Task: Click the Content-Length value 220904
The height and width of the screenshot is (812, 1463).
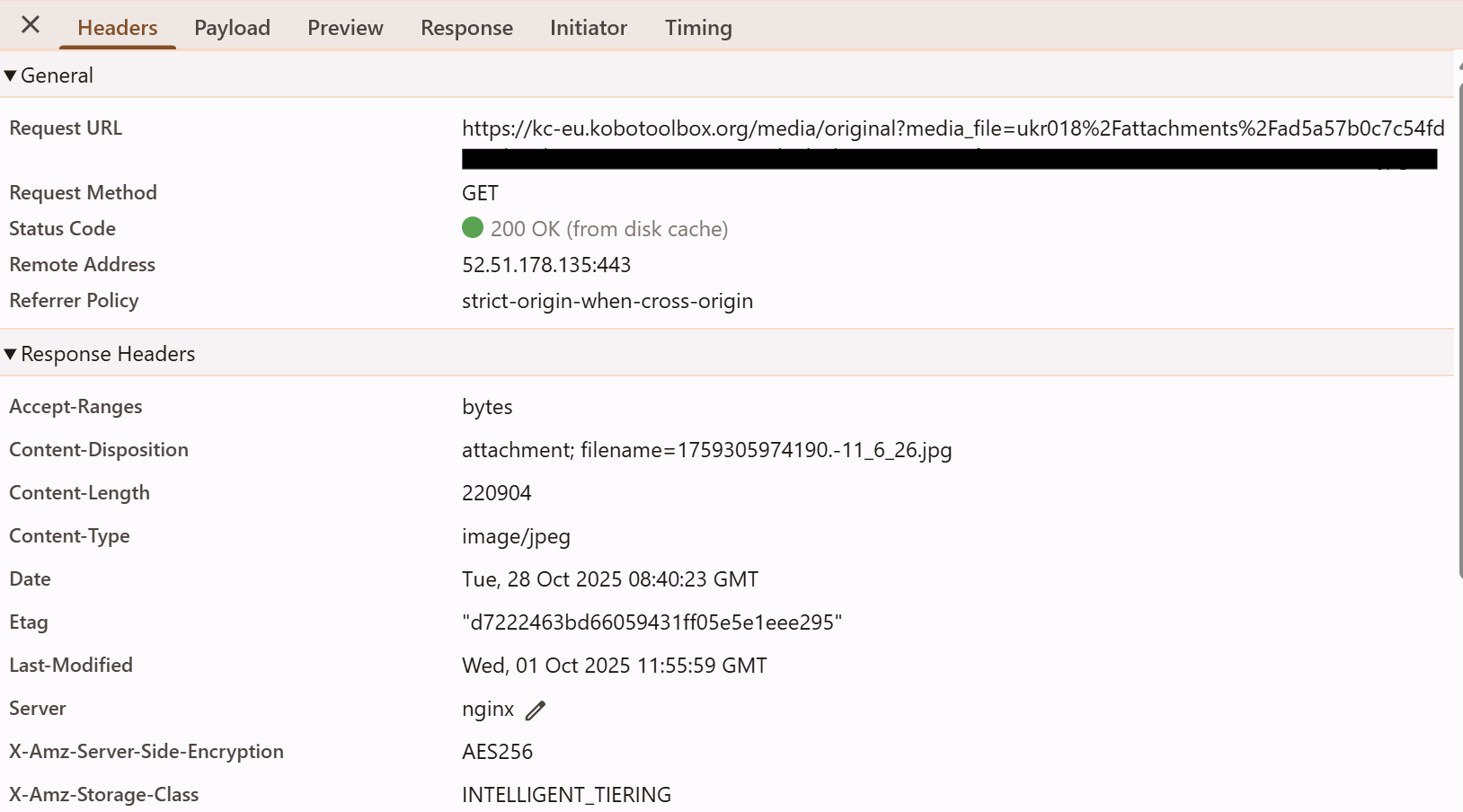Action: [496, 493]
